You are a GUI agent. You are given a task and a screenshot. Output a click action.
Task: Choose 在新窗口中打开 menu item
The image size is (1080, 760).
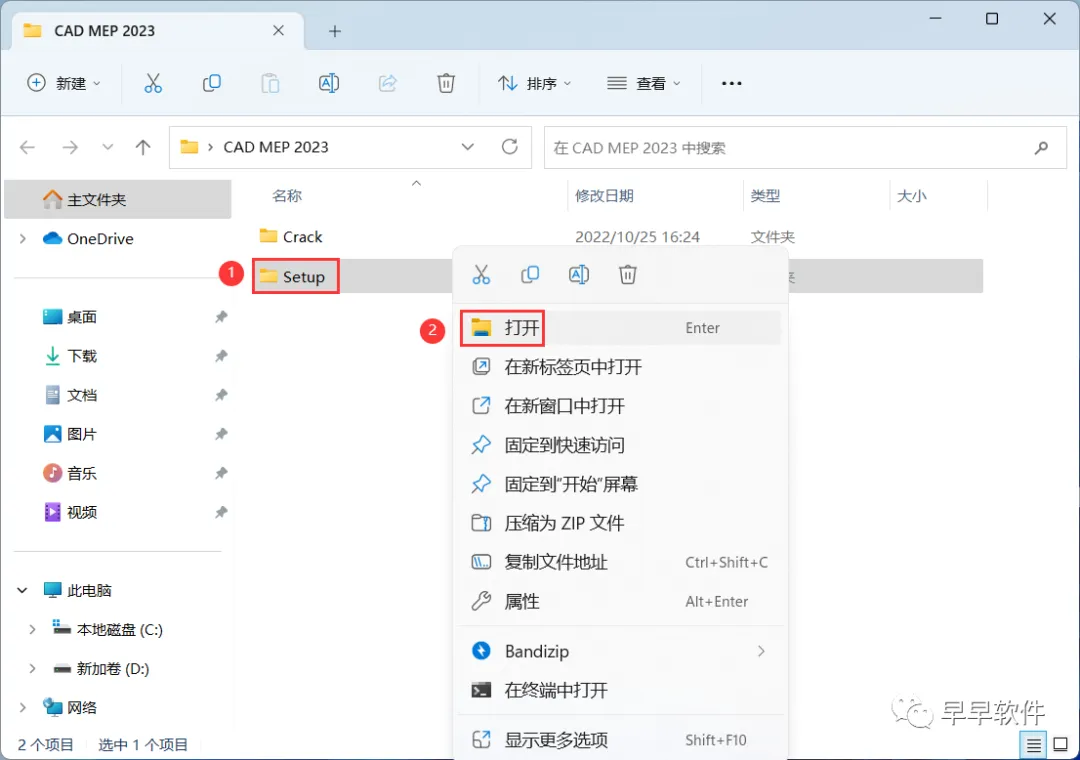(x=620, y=406)
